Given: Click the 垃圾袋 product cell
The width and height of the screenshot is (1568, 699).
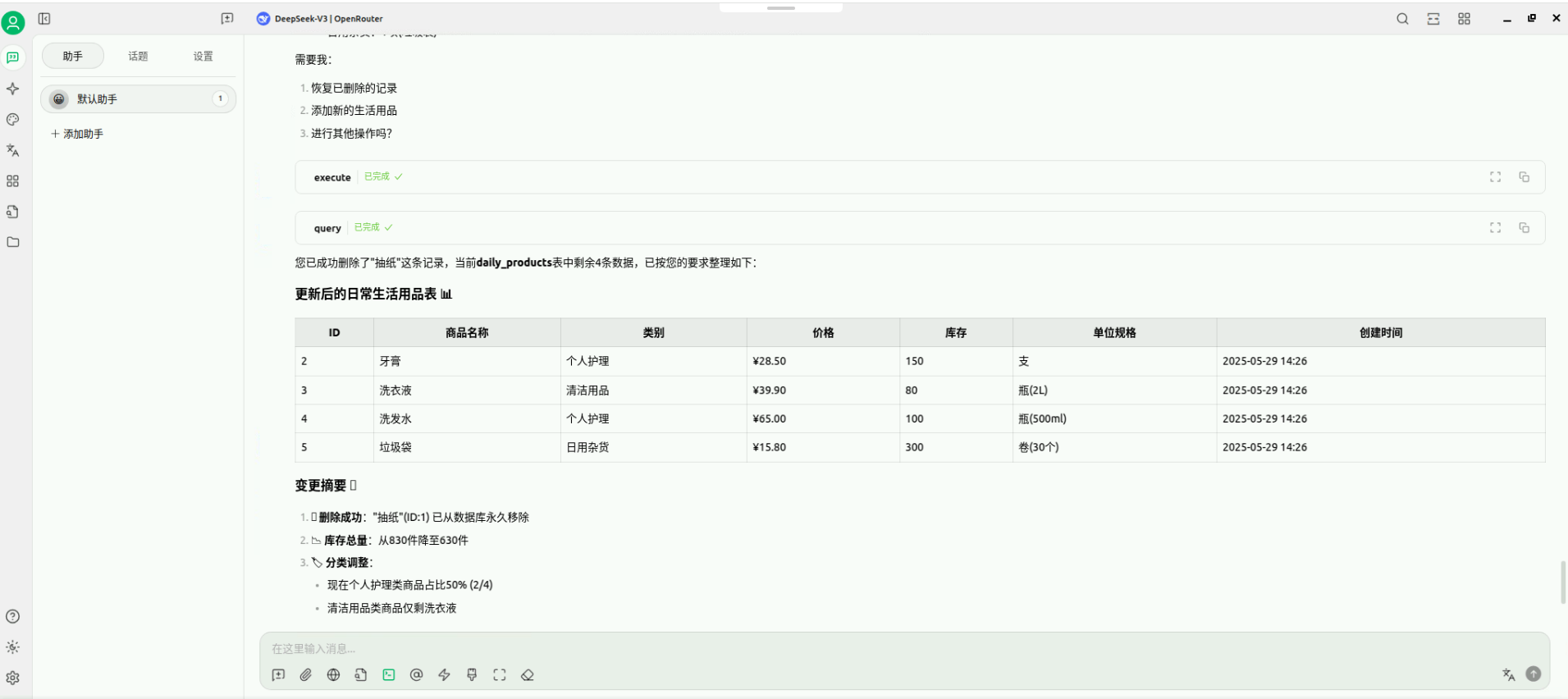Looking at the screenshot, I should pyautogui.click(x=467, y=448).
